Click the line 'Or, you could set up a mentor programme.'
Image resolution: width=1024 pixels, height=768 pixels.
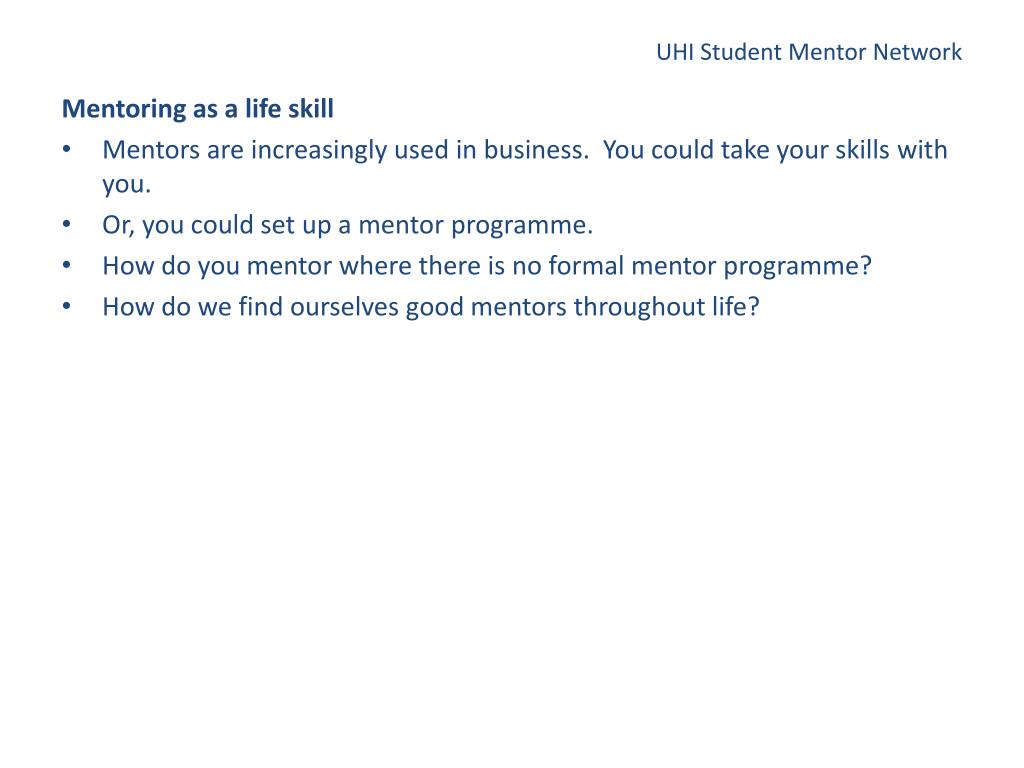tap(347, 226)
